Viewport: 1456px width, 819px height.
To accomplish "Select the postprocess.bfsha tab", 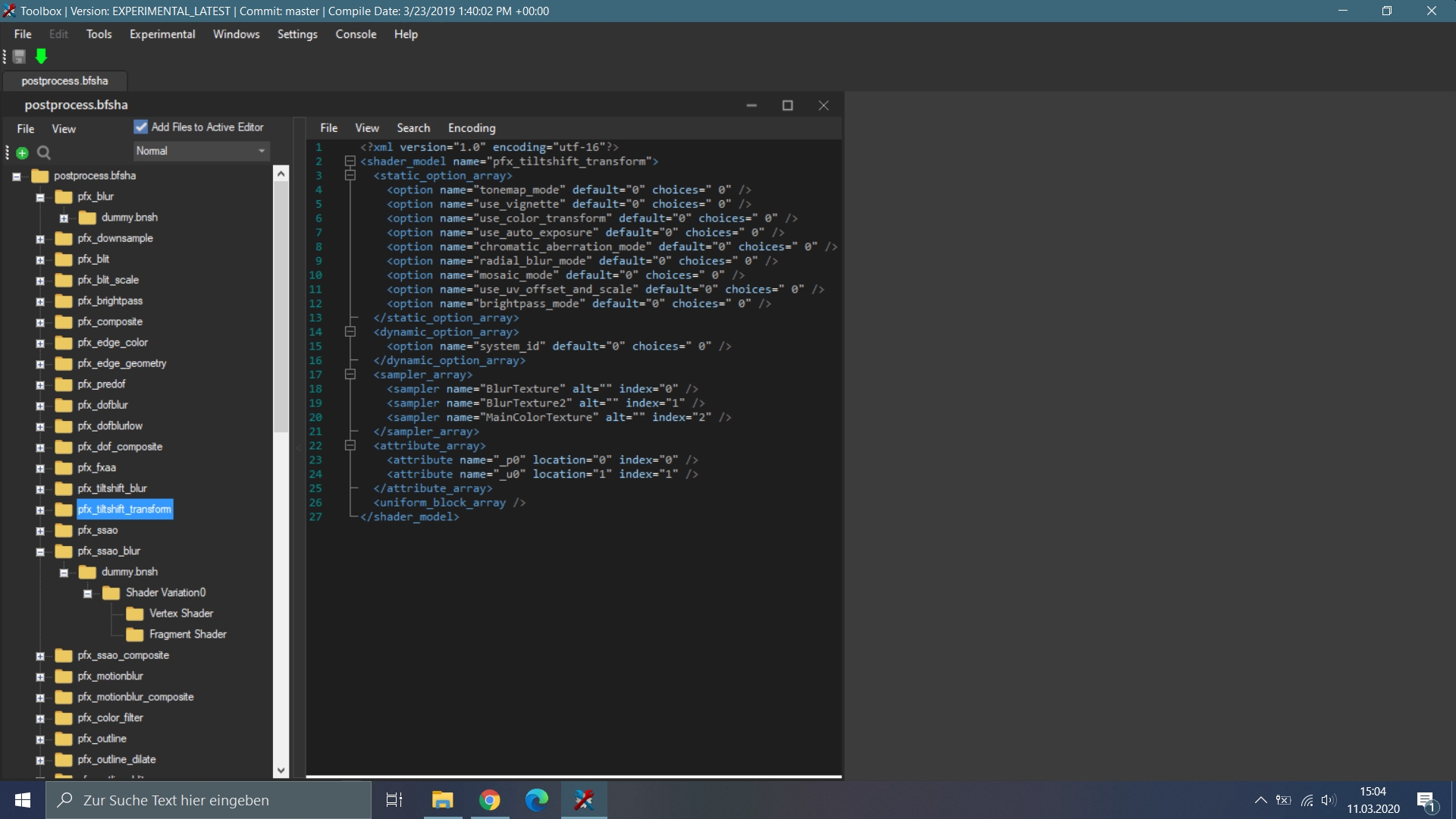I will coord(64,81).
